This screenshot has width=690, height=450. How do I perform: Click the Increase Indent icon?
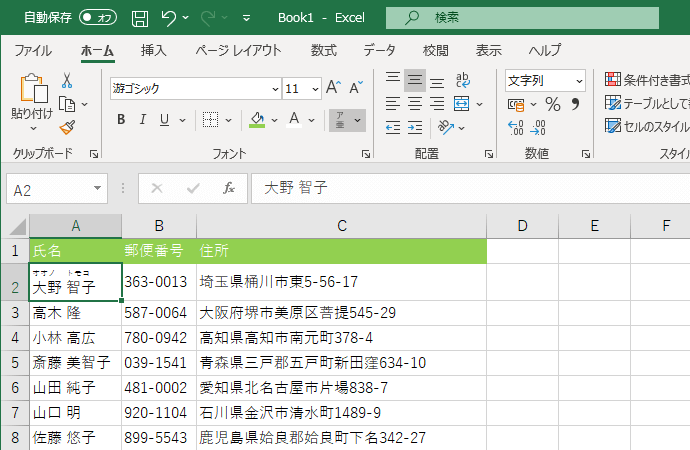coord(415,128)
